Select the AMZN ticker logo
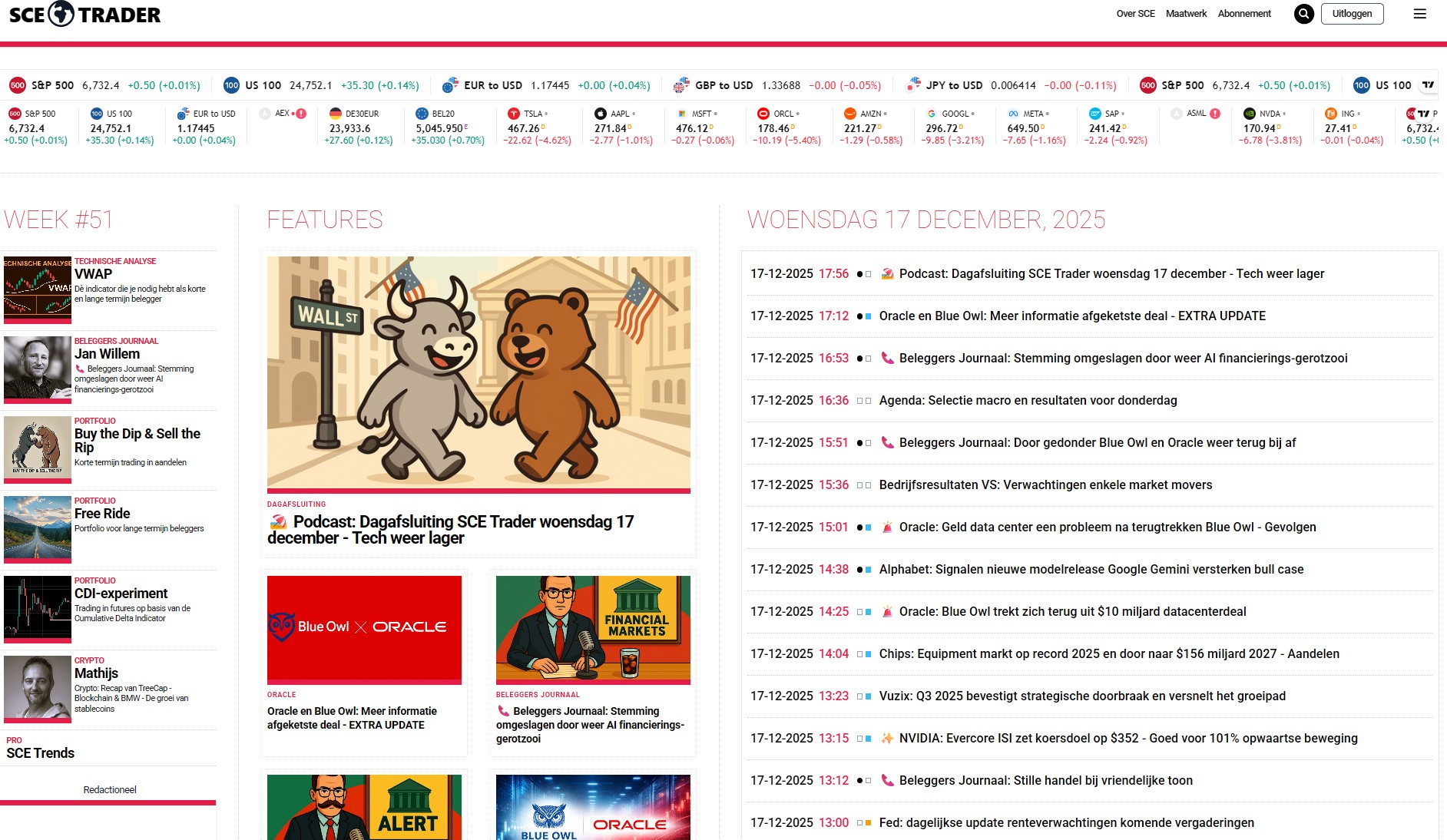The image size is (1447, 840). click(x=849, y=114)
